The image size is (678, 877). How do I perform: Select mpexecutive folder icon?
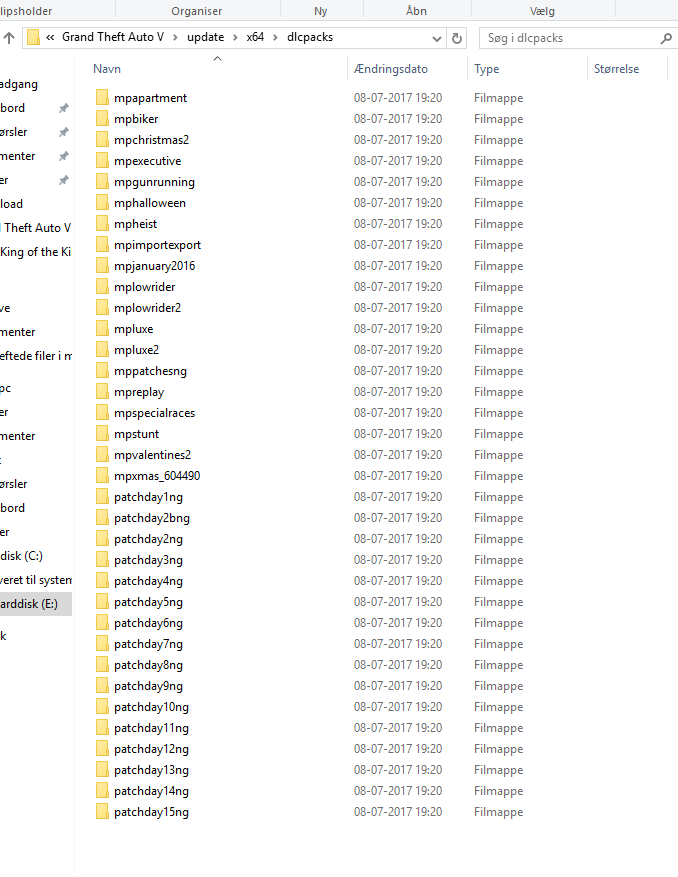coord(102,161)
